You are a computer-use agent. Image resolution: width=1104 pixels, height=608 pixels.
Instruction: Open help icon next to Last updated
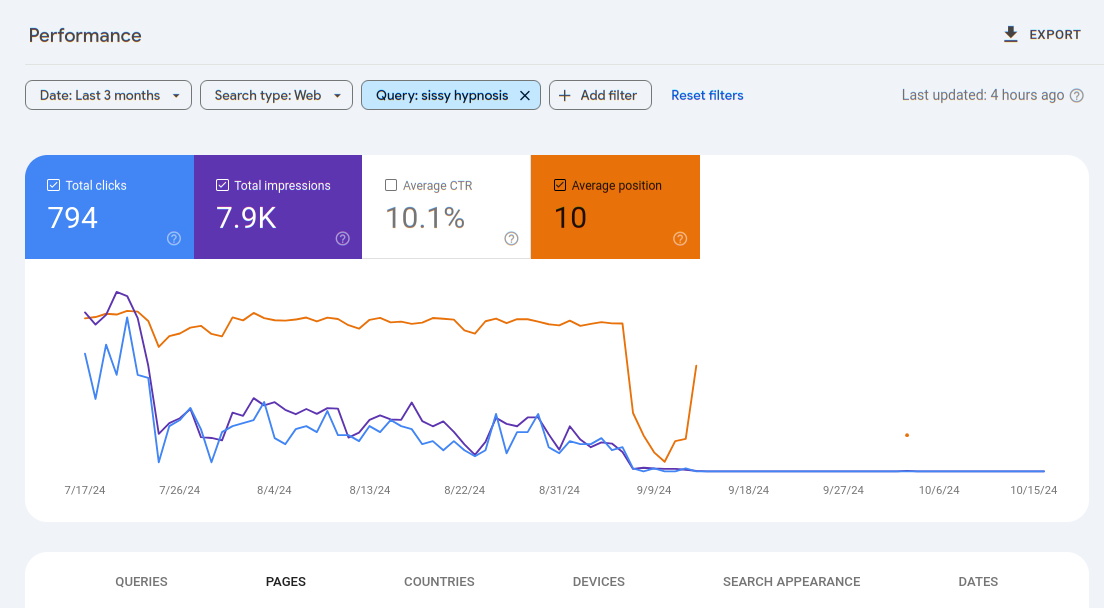[1077, 96]
